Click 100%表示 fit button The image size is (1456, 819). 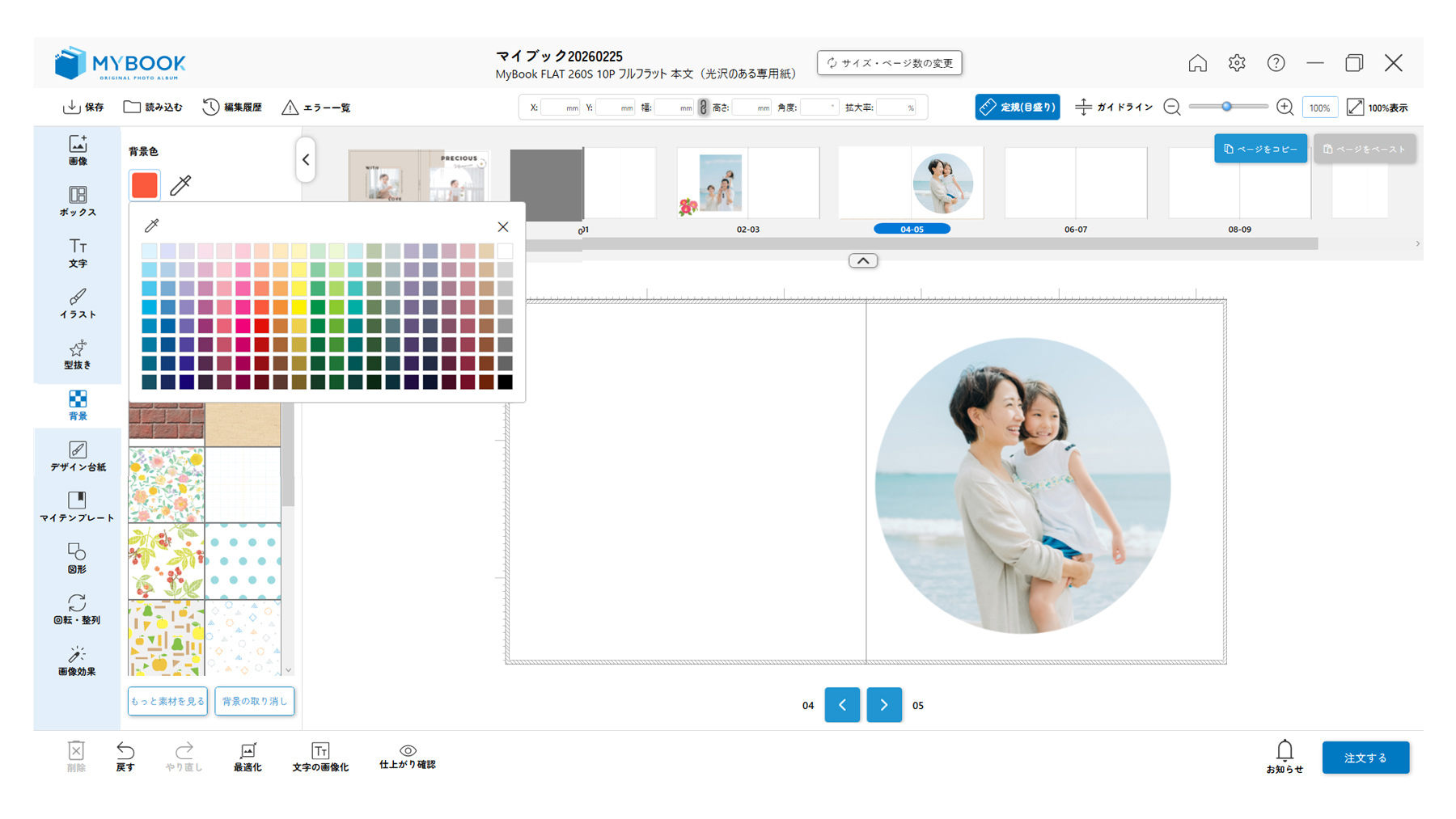(x=1377, y=107)
